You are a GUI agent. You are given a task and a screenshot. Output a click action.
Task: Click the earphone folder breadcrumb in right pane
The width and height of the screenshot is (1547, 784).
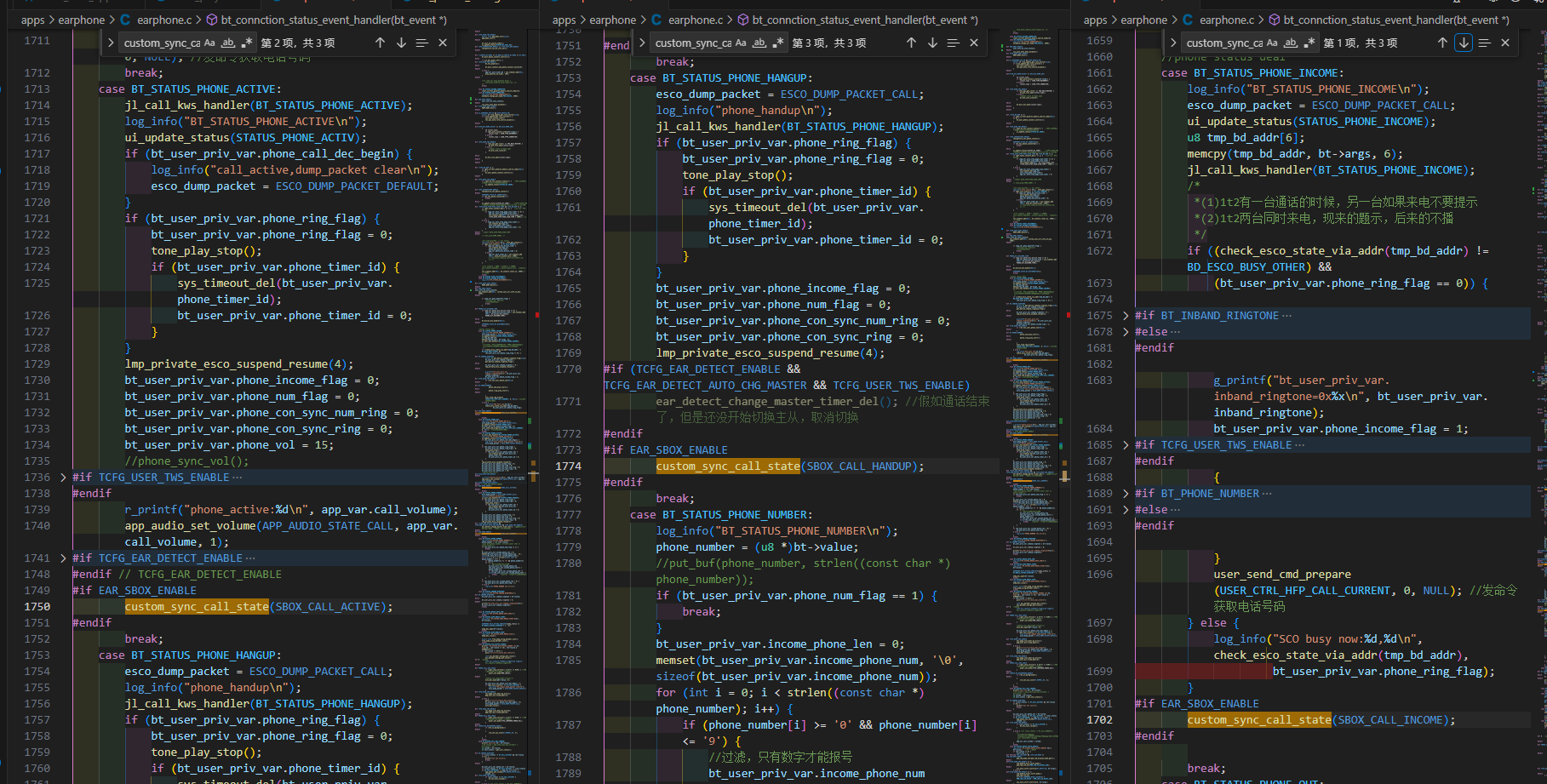tap(1144, 20)
